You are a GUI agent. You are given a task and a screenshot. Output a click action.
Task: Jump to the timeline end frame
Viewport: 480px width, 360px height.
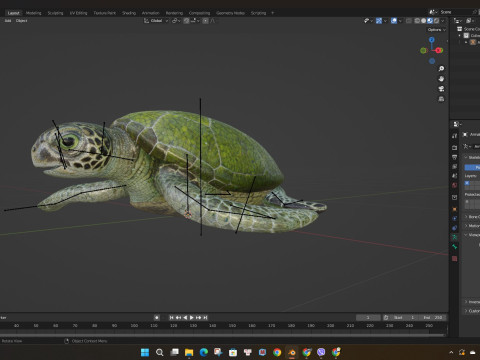tap(205, 317)
